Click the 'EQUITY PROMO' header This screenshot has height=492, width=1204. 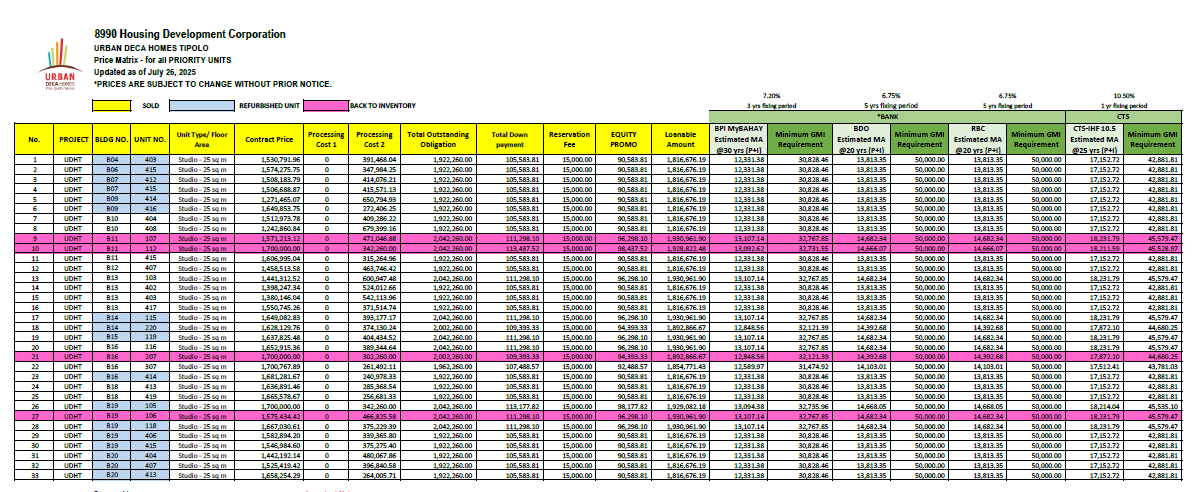tap(623, 138)
